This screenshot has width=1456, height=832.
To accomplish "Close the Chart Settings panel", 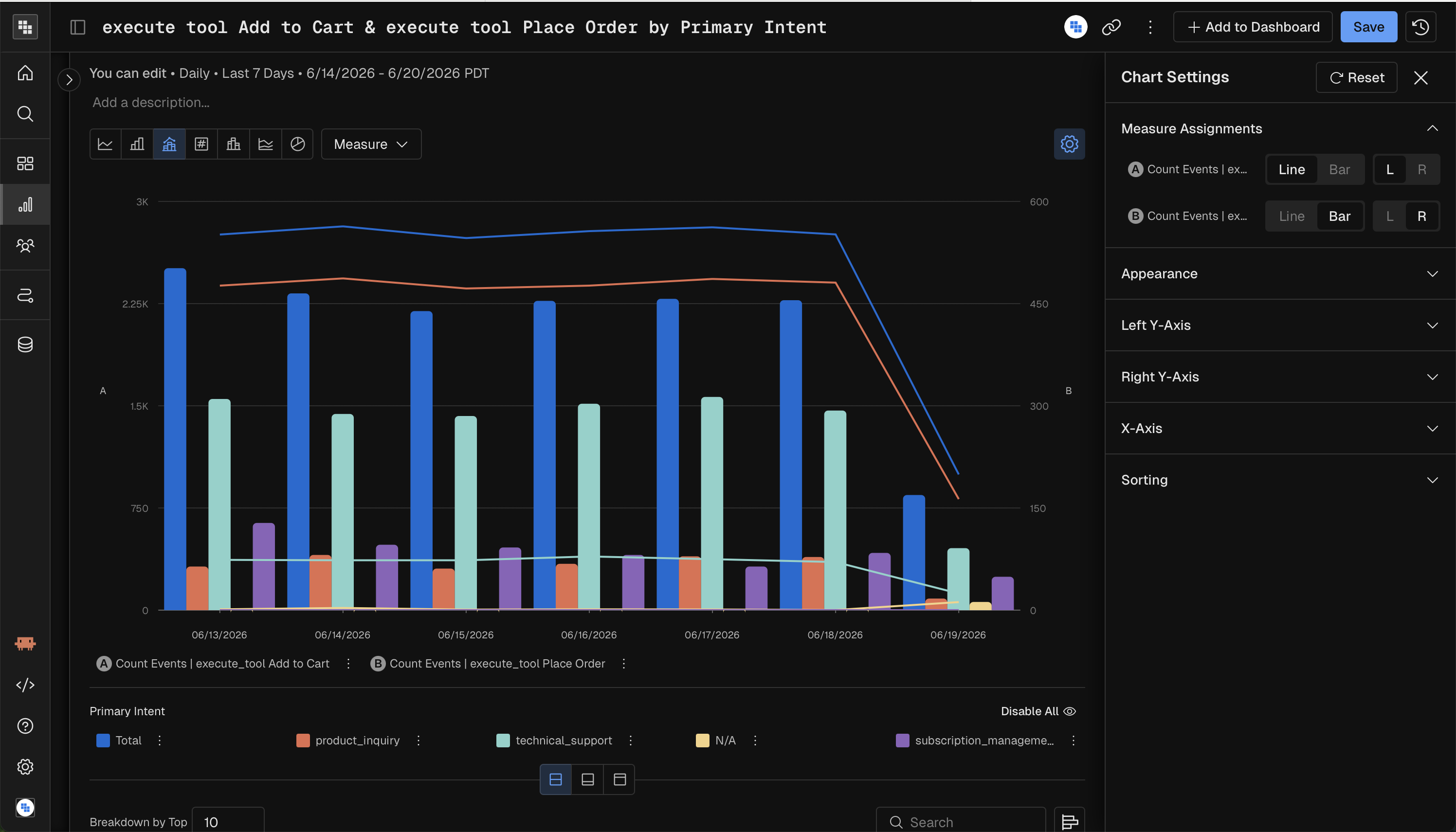I will (x=1420, y=77).
